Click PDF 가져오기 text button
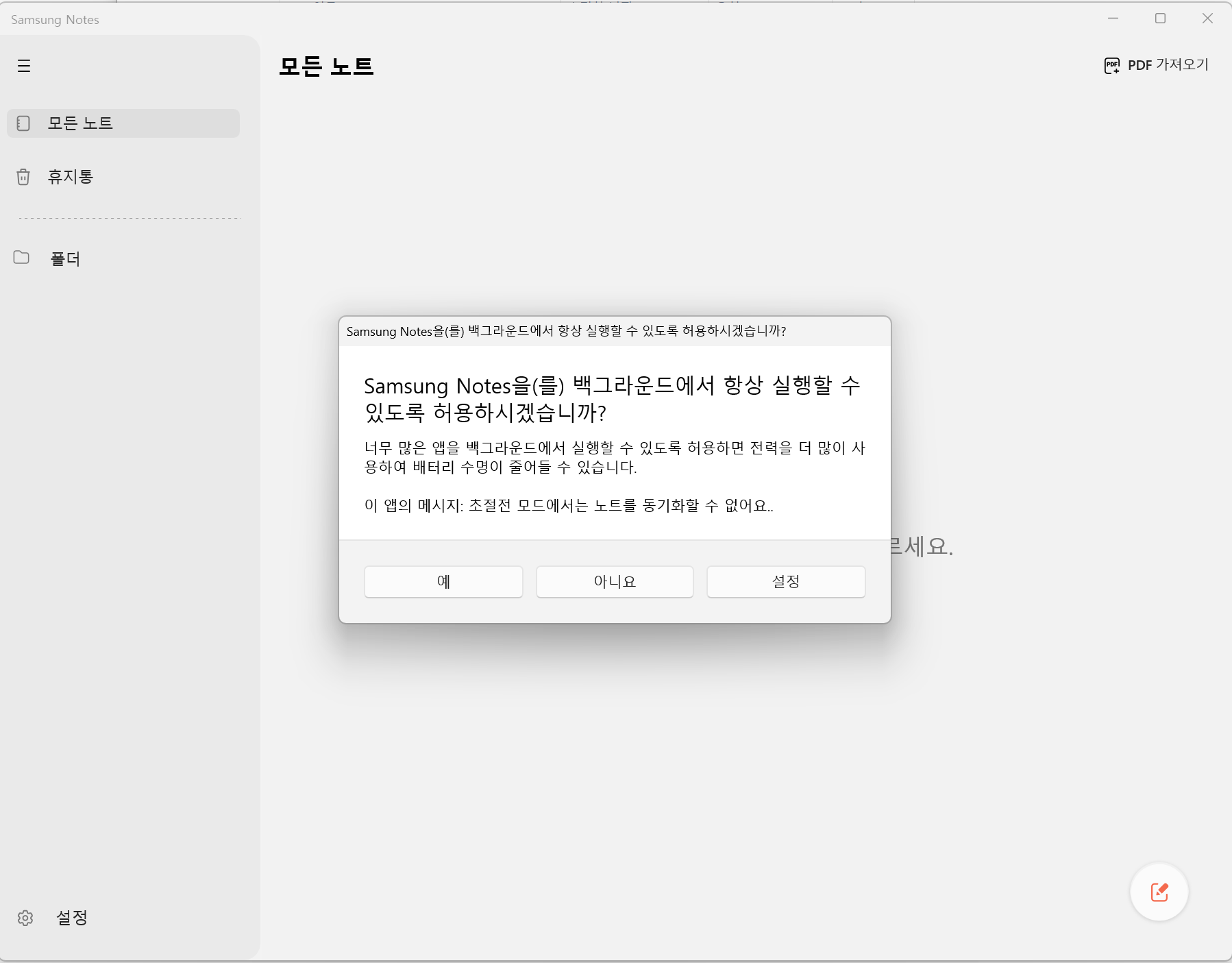 (1168, 65)
